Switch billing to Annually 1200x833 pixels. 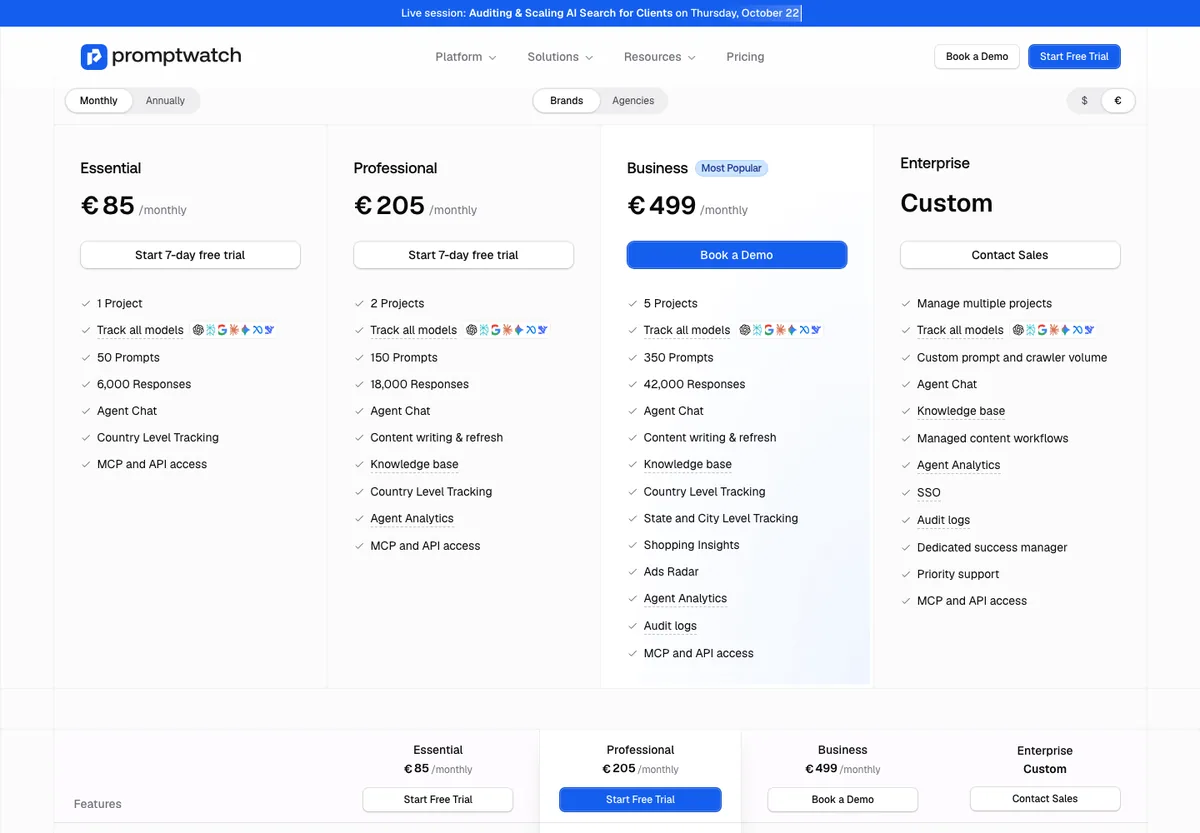(165, 101)
